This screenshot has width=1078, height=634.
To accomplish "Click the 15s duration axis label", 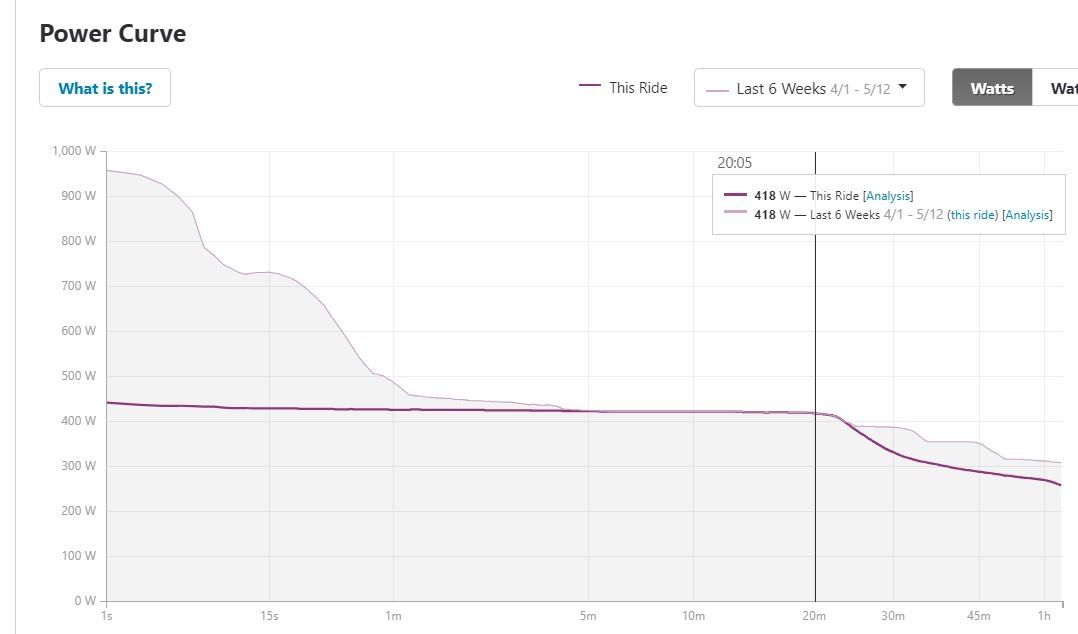I will click(268, 616).
